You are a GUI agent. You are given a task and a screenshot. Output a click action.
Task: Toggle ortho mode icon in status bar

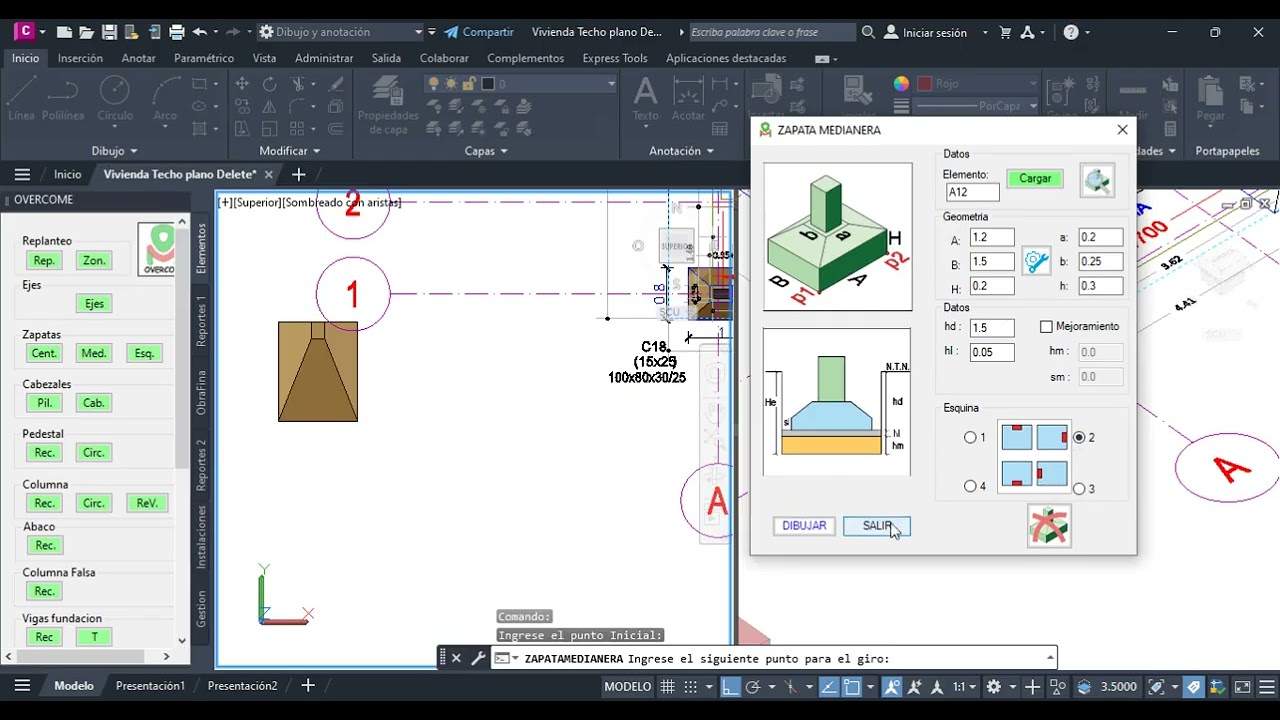[x=731, y=687]
